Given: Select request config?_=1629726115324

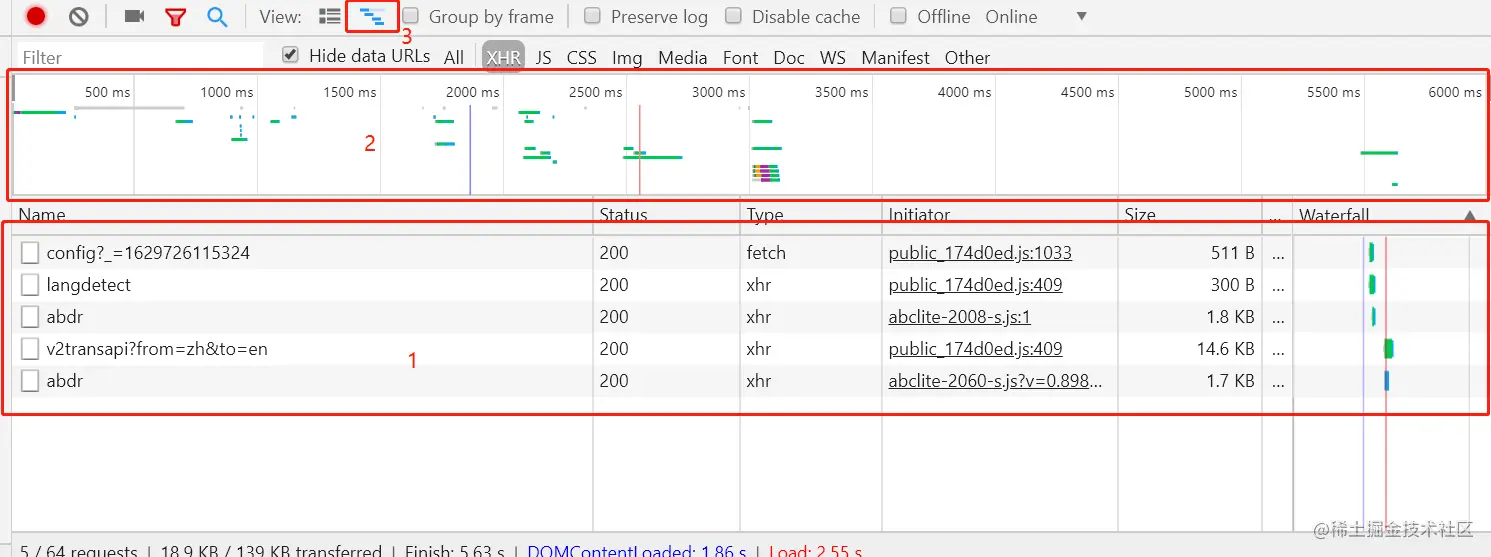Looking at the screenshot, I should tap(148, 253).
